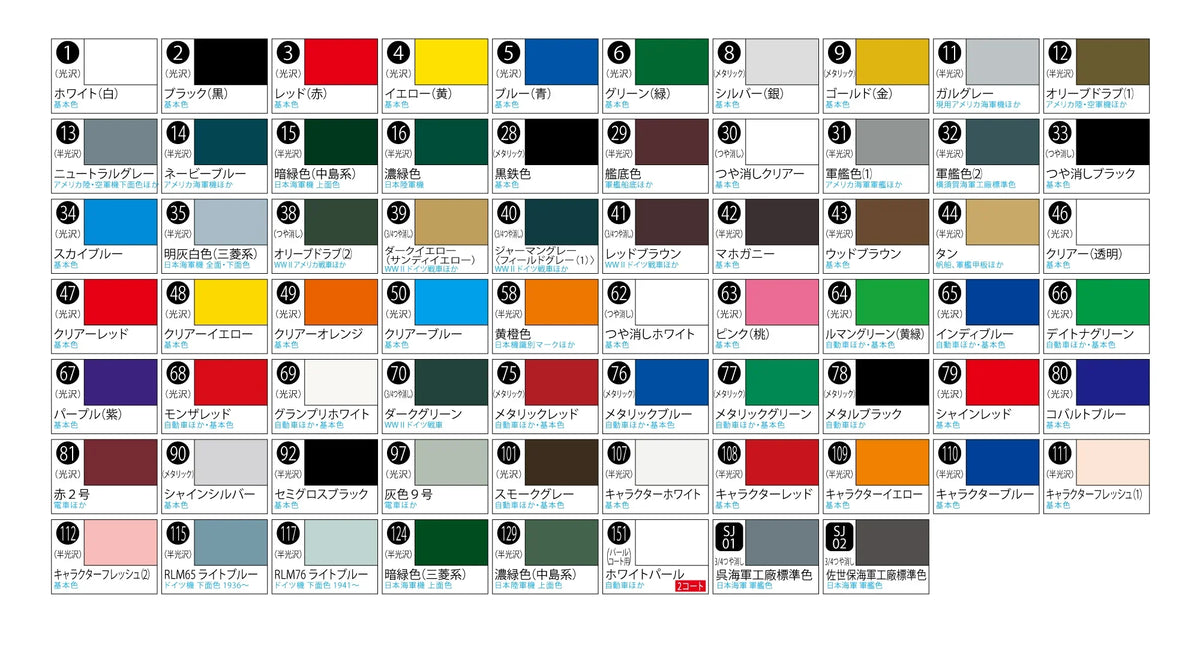Image resolution: width=1200 pixels, height=646 pixels.
Task: Click the number 28 circle badge
Action: 509,134
